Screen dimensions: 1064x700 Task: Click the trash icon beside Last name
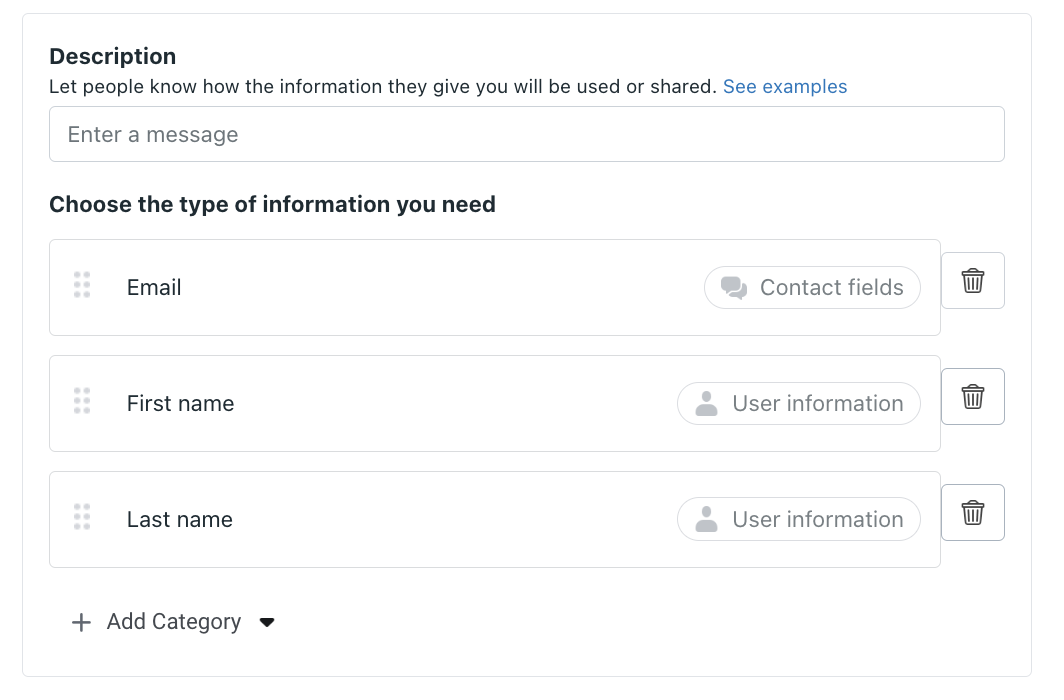(x=973, y=513)
